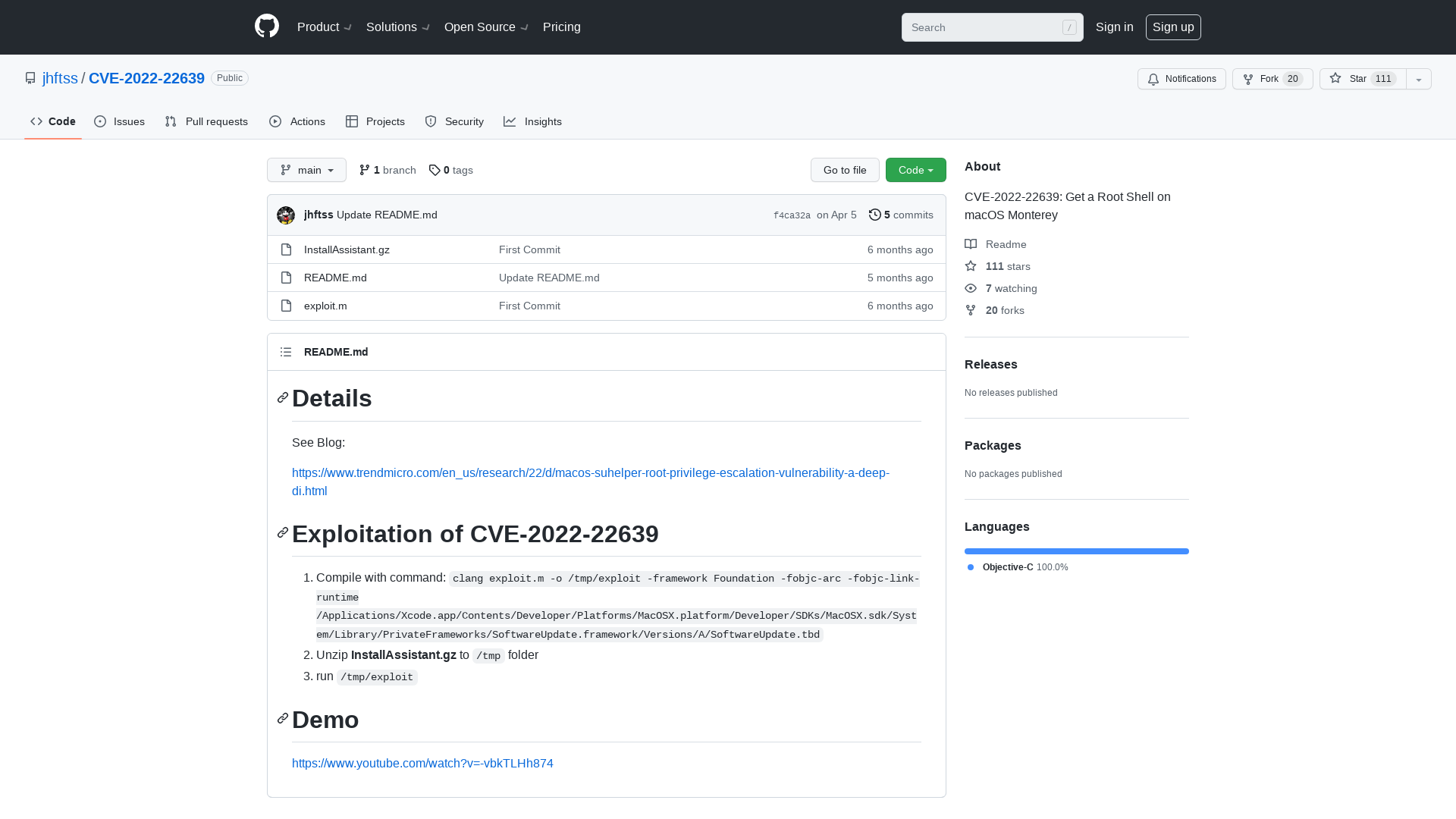Screen dimensions: 1456x819
Task: Open the Readme link in About
Action: click(996, 244)
